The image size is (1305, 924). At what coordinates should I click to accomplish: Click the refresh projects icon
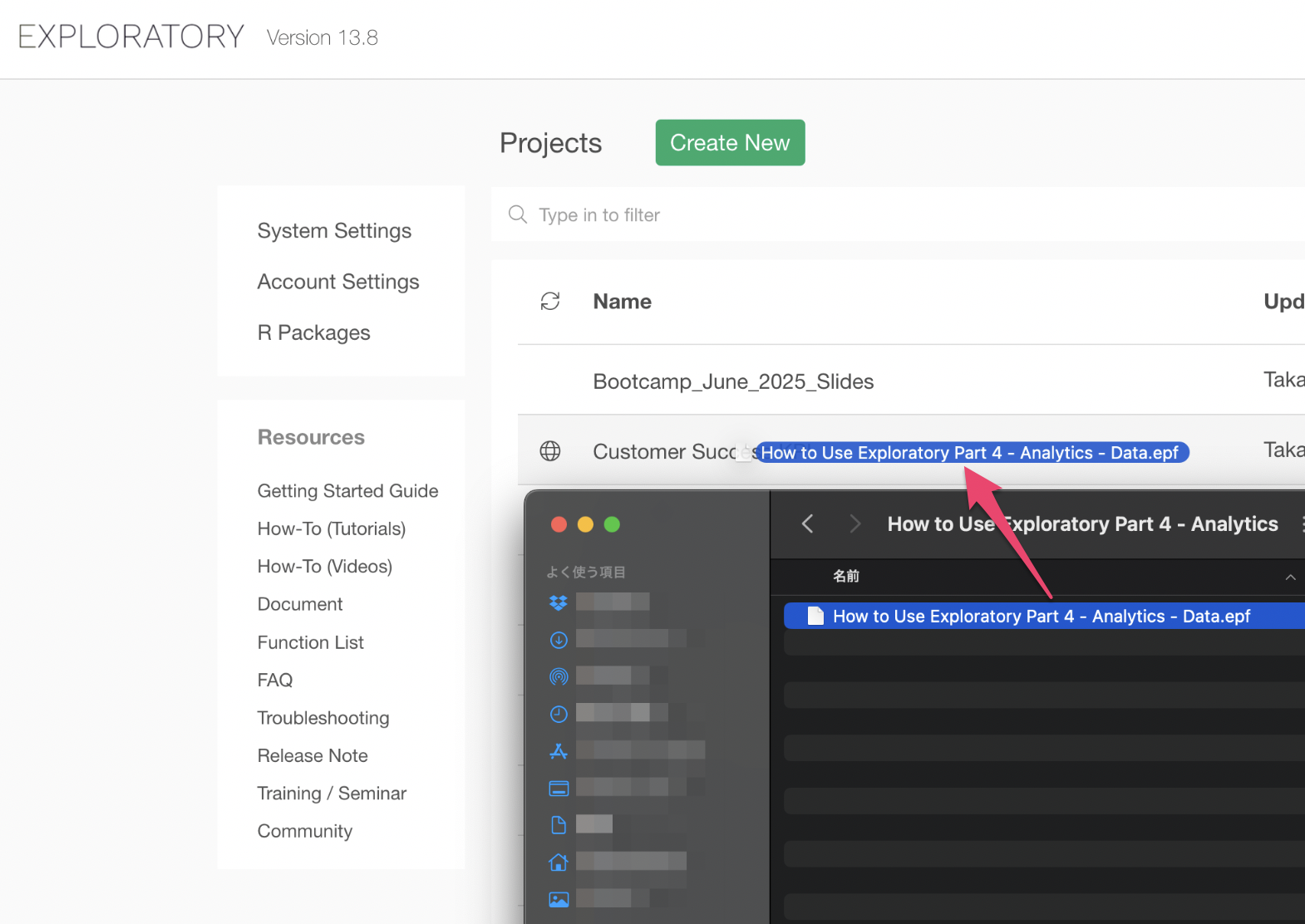550,301
